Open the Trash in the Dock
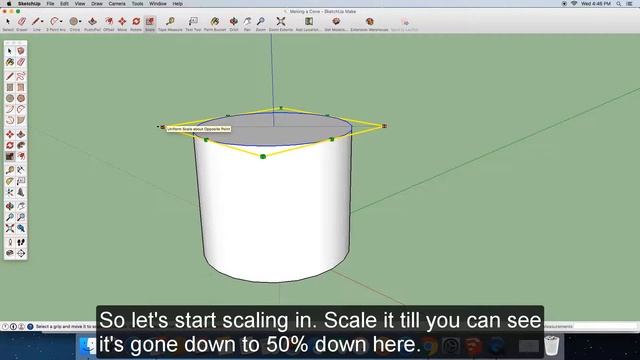640x360 pixels. pos(551,345)
